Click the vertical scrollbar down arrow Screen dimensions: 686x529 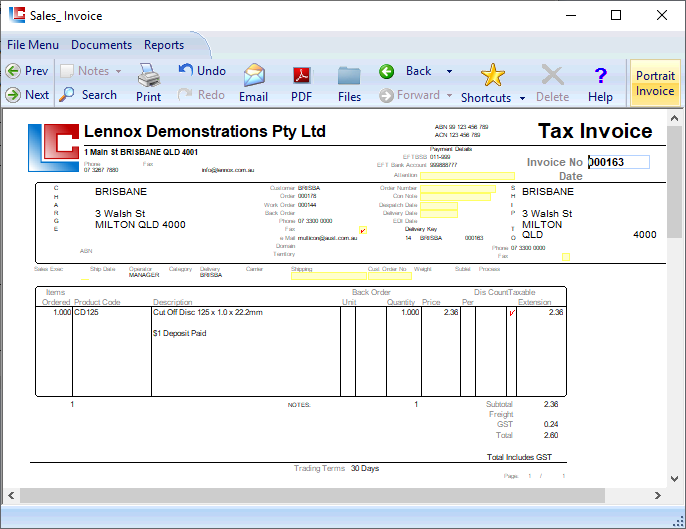[x=674, y=479]
